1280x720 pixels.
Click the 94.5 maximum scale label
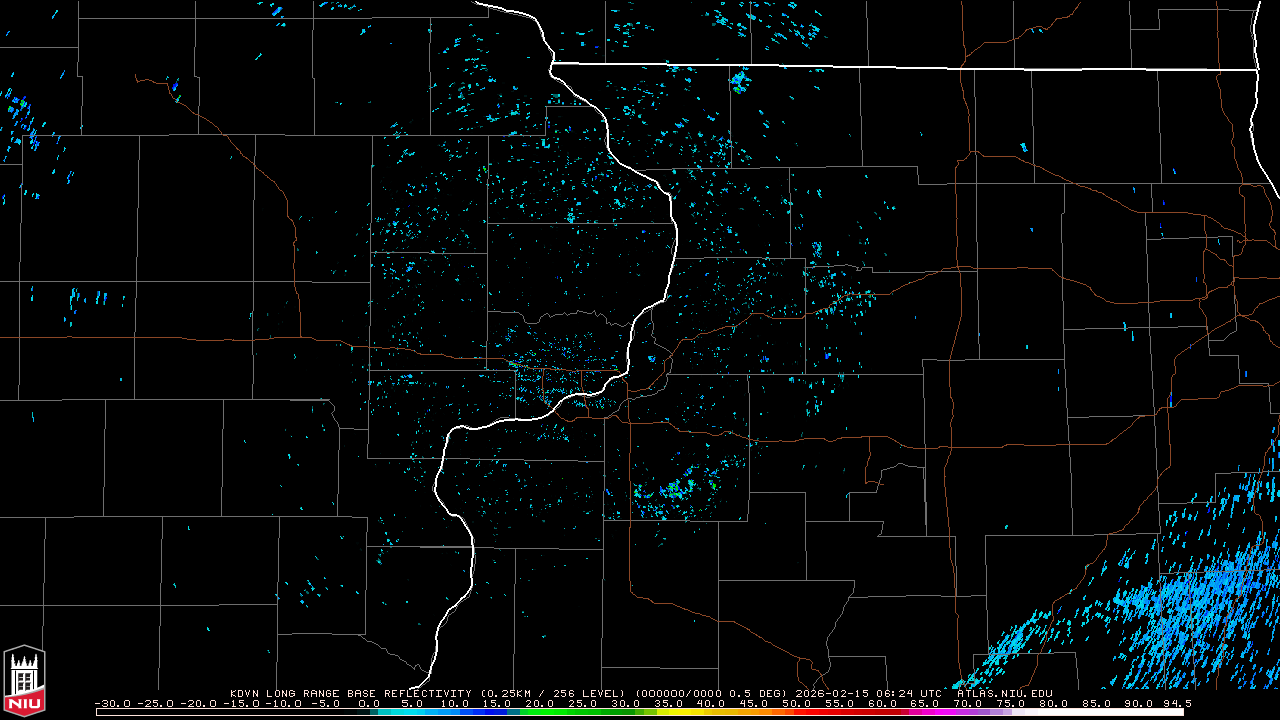pos(1177,703)
